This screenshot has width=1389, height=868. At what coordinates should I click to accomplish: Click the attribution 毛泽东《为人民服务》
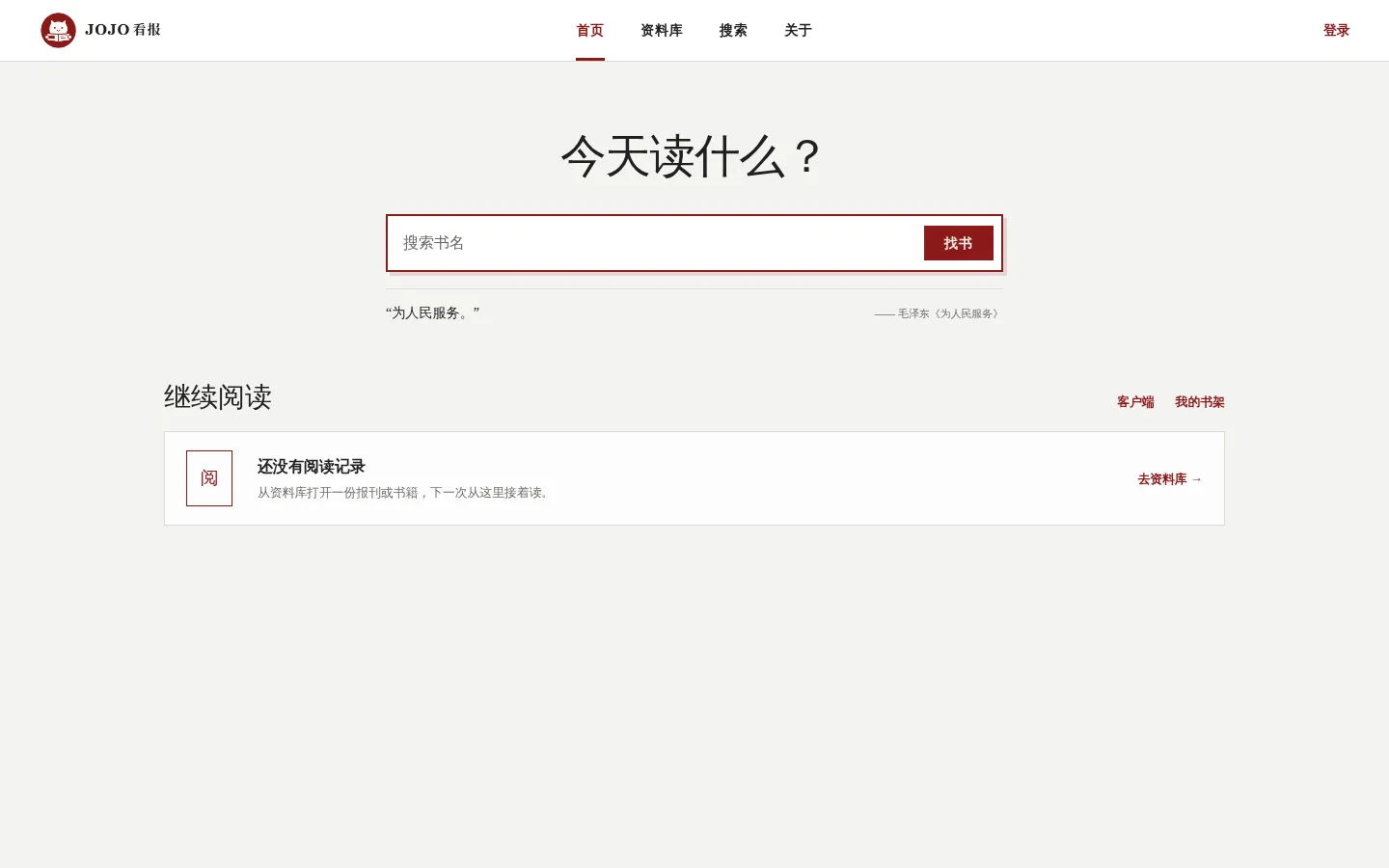pyautogui.click(x=938, y=313)
